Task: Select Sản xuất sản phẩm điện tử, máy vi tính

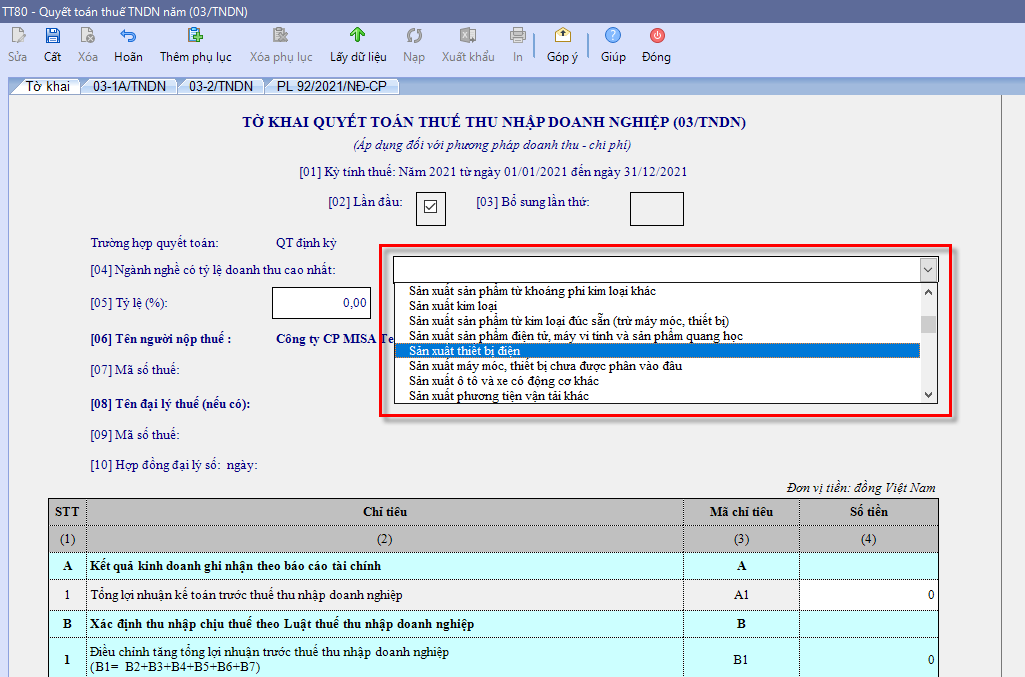Action: click(x=657, y=336)
